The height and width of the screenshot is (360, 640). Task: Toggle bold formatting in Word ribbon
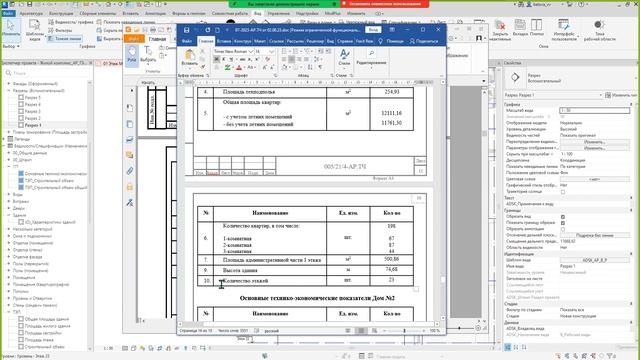coord(217,60)
